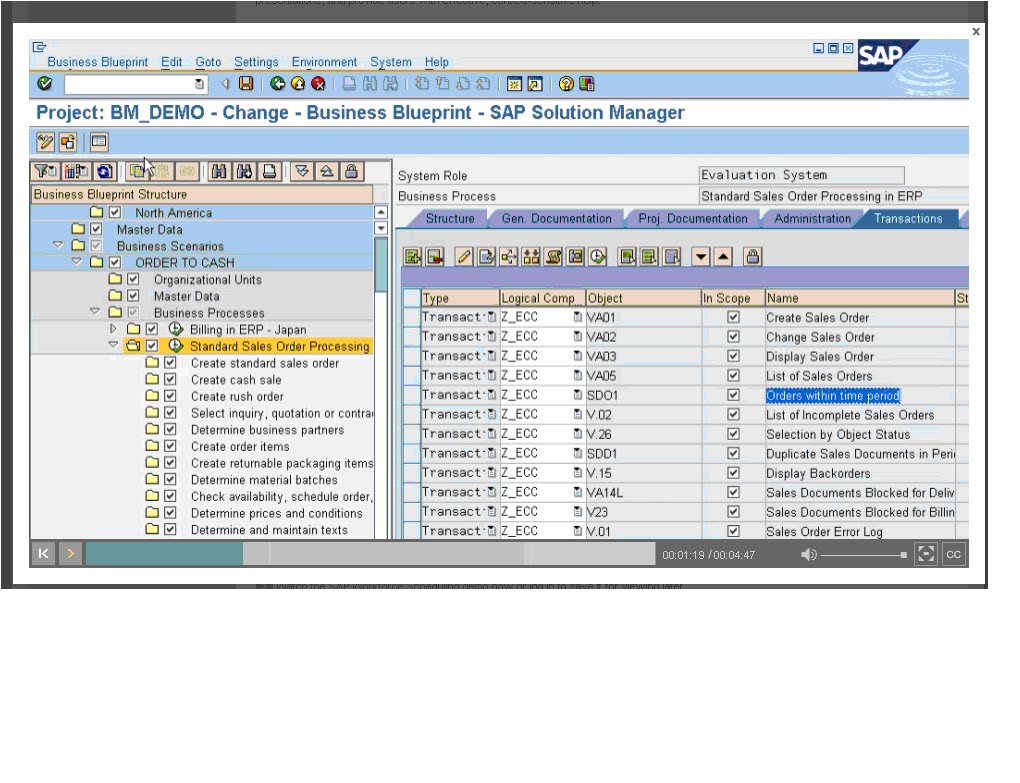Expand the Billing in ERP - Japan node
Screen dimensions: 1020x783
click(x=115, y=329)
